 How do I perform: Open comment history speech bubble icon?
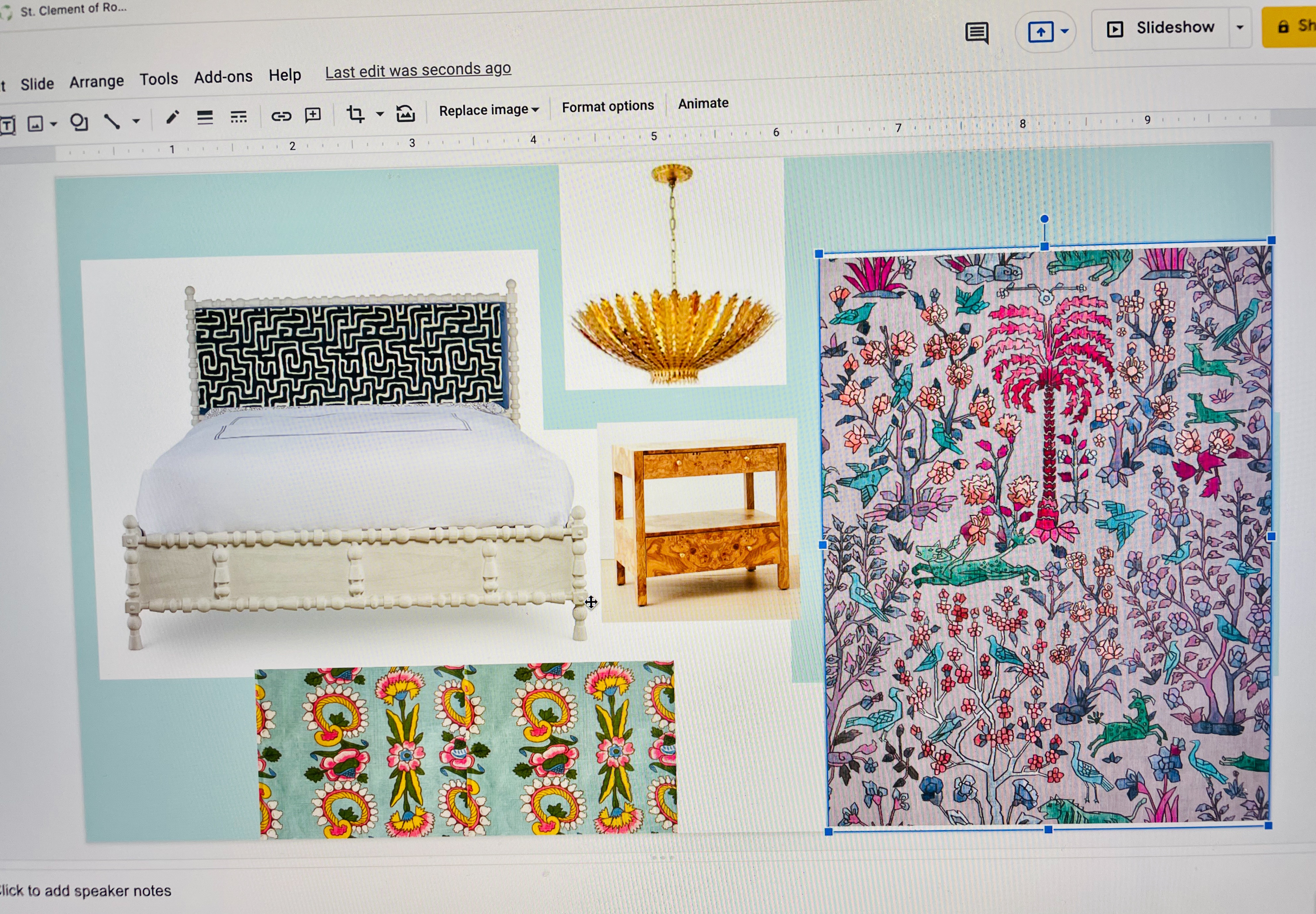[977, 33]
